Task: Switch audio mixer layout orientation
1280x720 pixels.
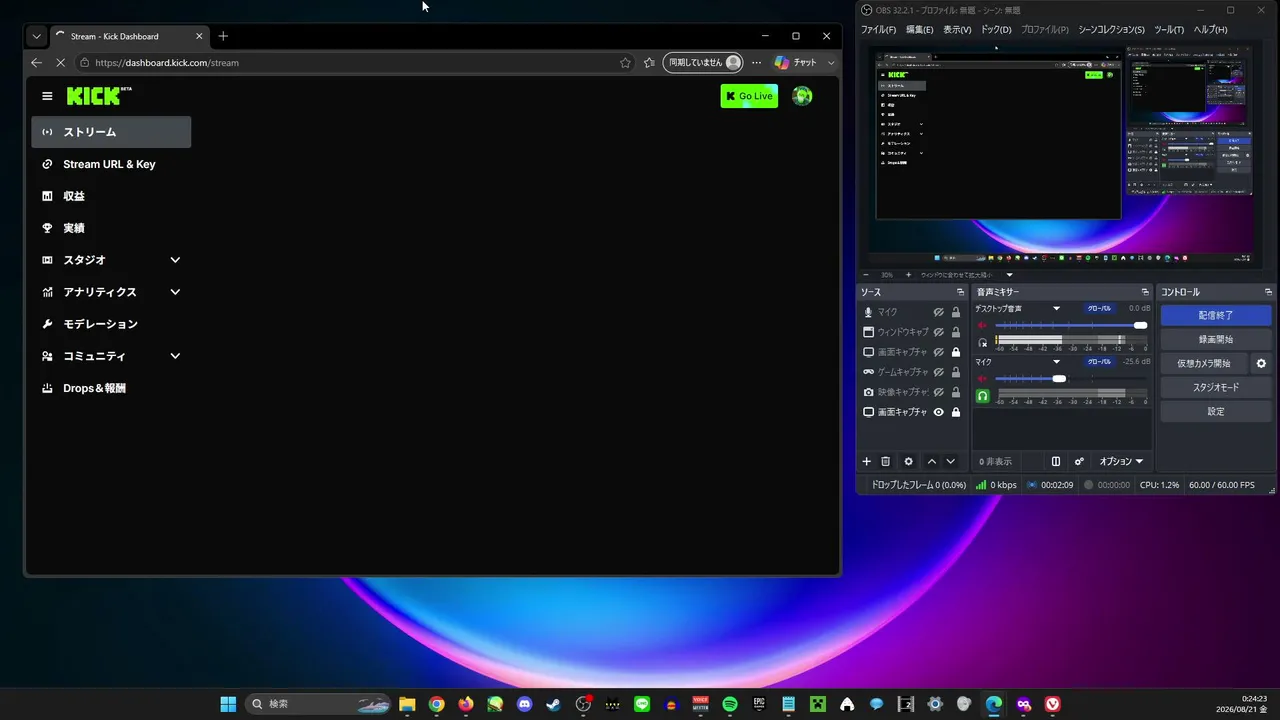Action: click(1055, 461)
